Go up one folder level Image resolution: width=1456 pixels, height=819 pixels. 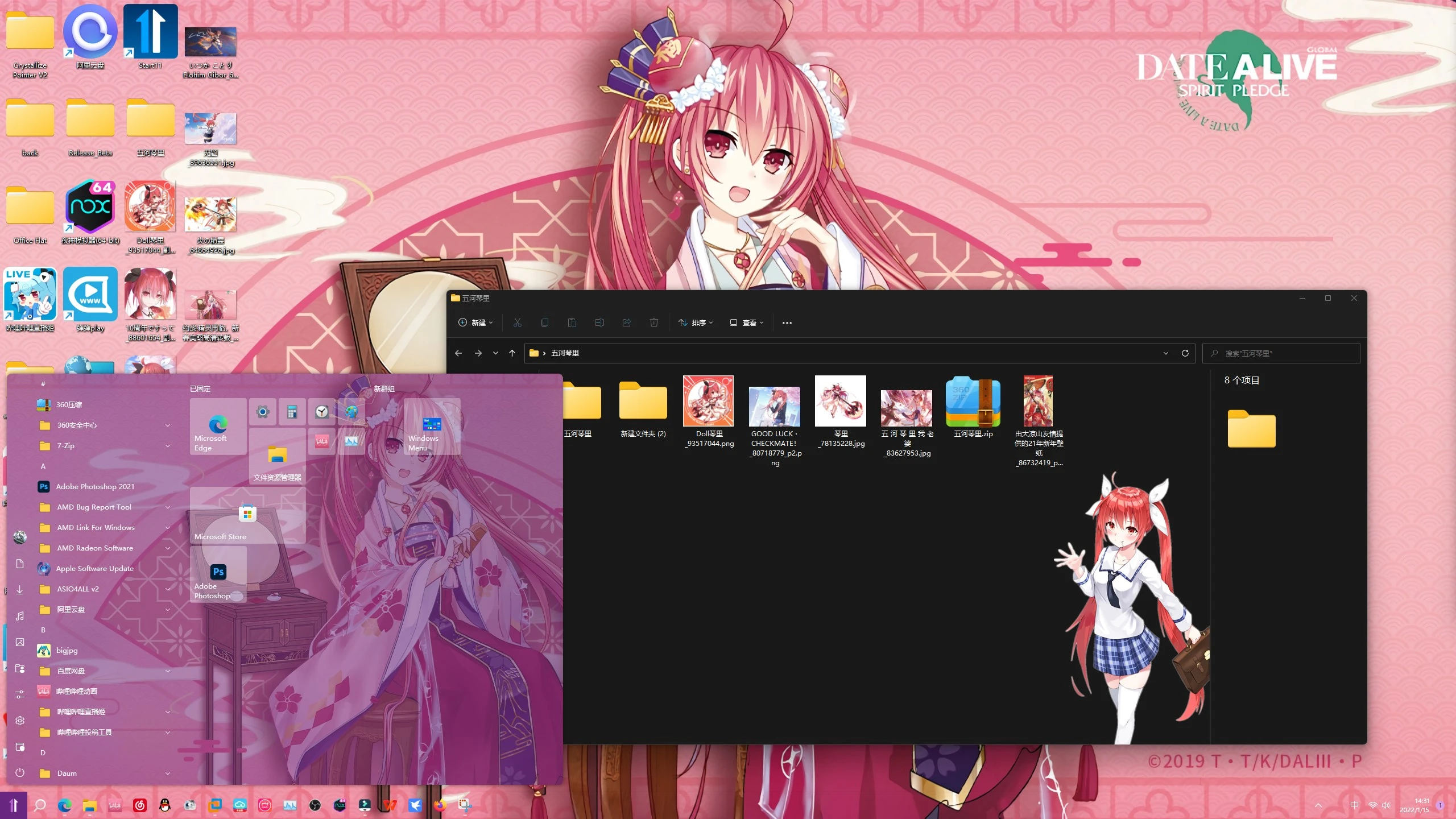pyautogui.click(x=512, y=353)
